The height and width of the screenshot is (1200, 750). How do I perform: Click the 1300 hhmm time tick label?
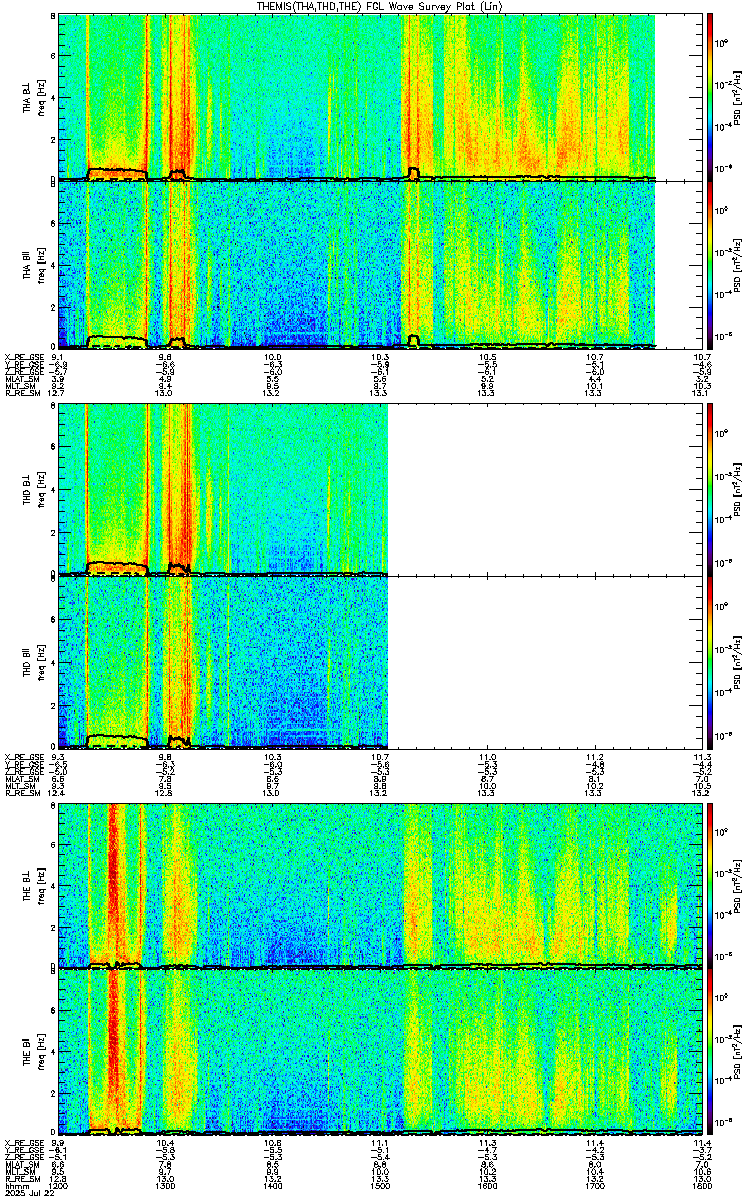pos(165,1187)
